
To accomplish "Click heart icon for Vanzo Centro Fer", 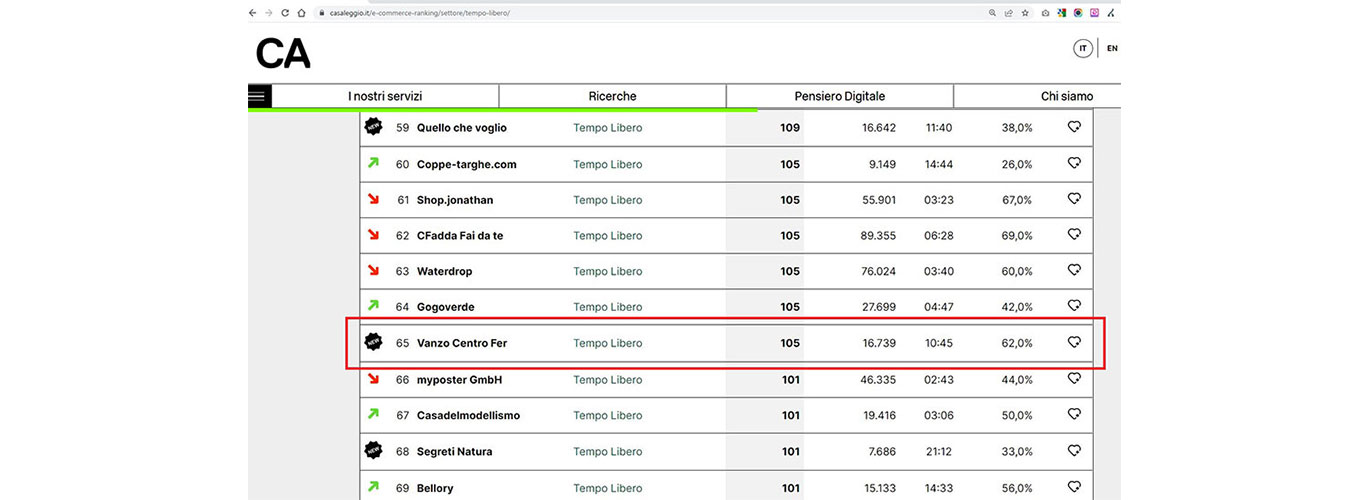I will point(1074,342).
